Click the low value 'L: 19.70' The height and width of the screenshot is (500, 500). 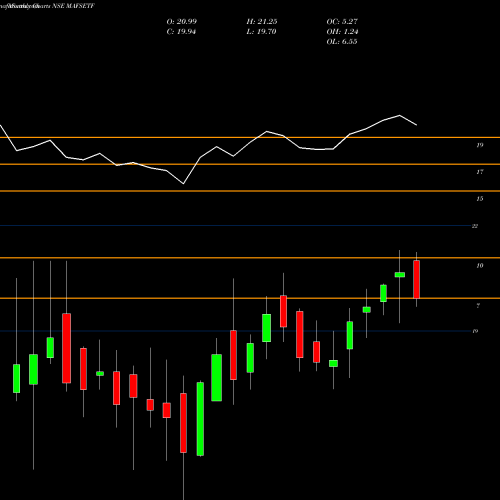pos(261,32)
